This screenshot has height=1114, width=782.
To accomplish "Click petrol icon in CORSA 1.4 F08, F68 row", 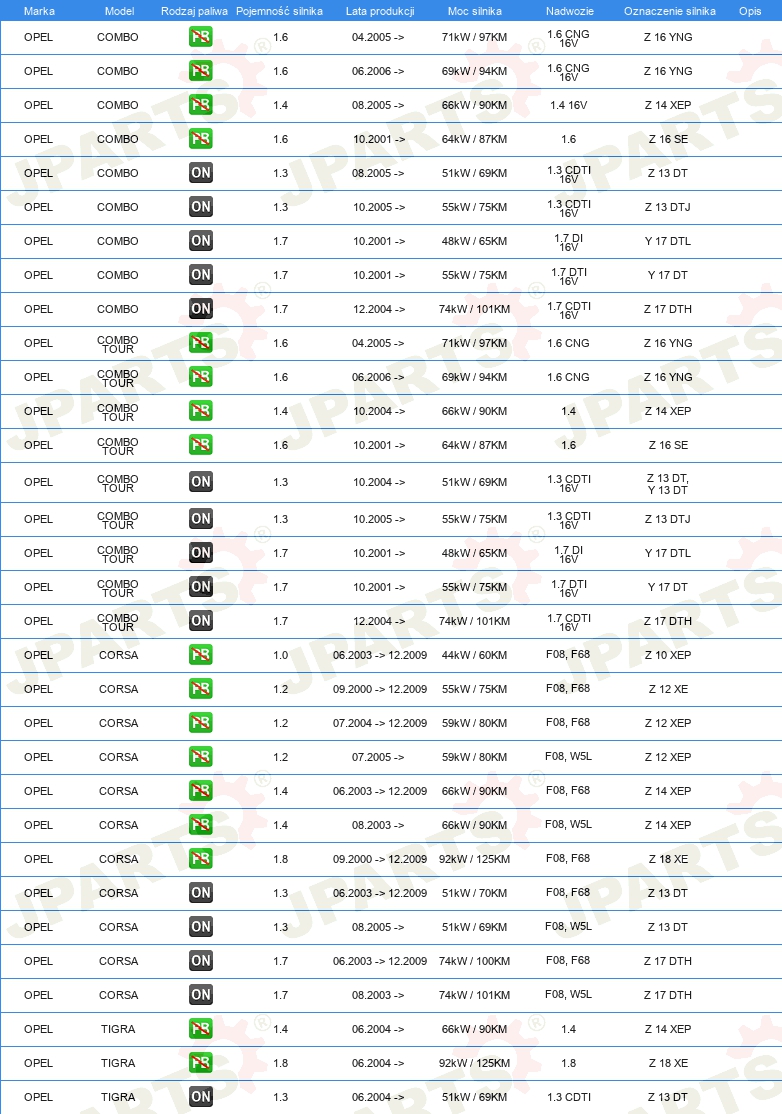I will (201, 791).
